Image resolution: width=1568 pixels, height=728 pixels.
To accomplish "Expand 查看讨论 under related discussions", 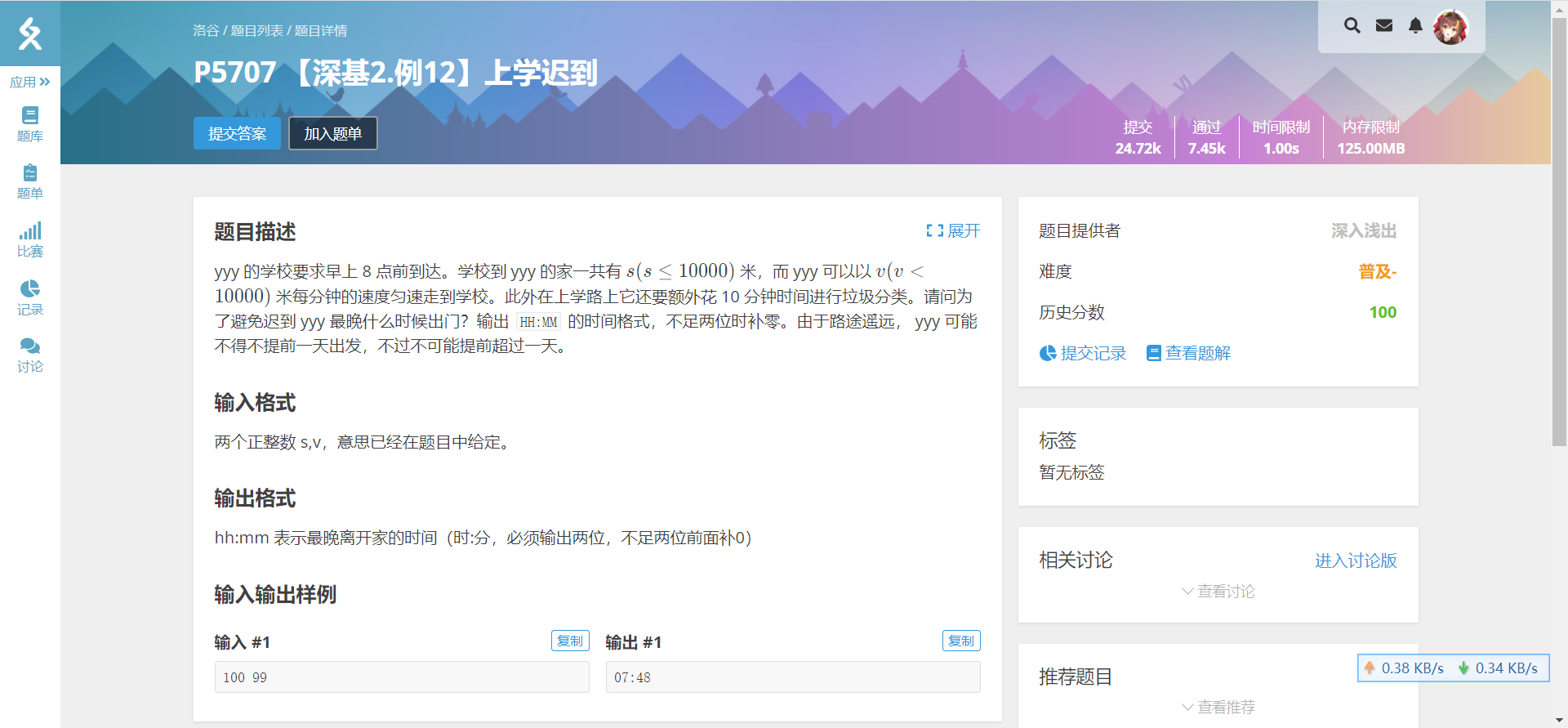I will click(x=1218, y=592).
